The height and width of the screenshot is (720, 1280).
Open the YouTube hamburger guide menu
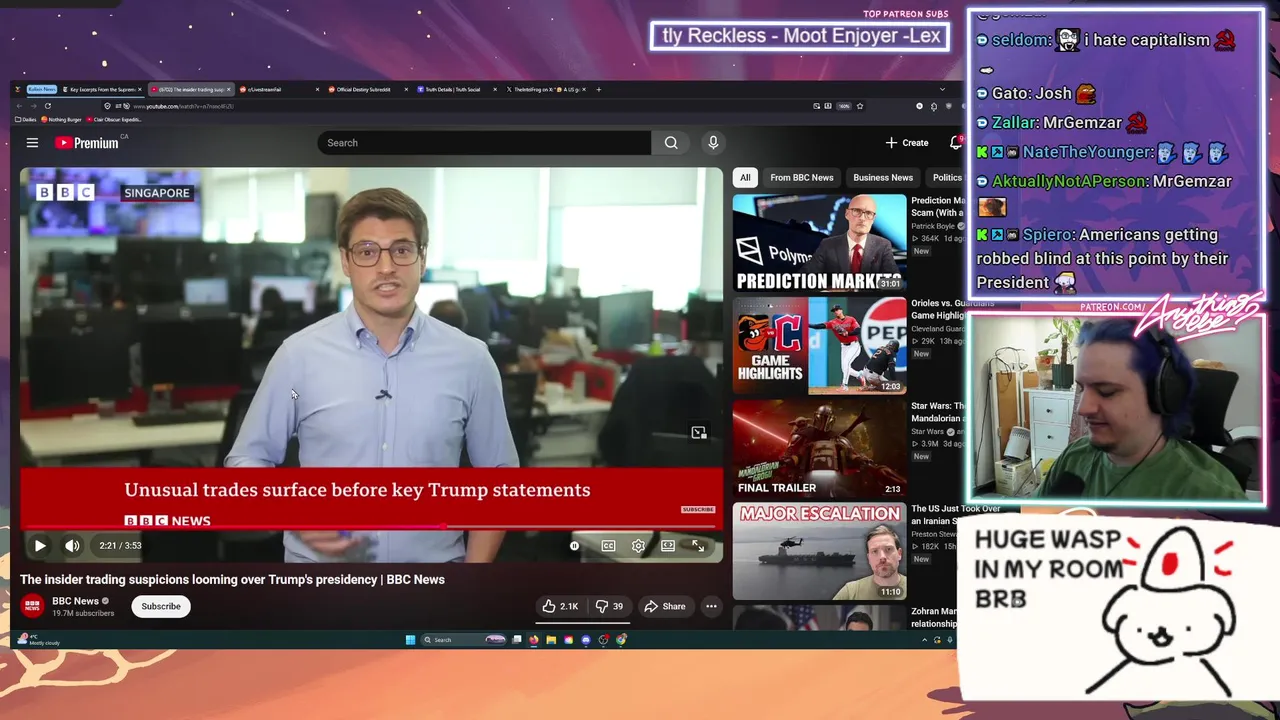click(x=32, y=143)
